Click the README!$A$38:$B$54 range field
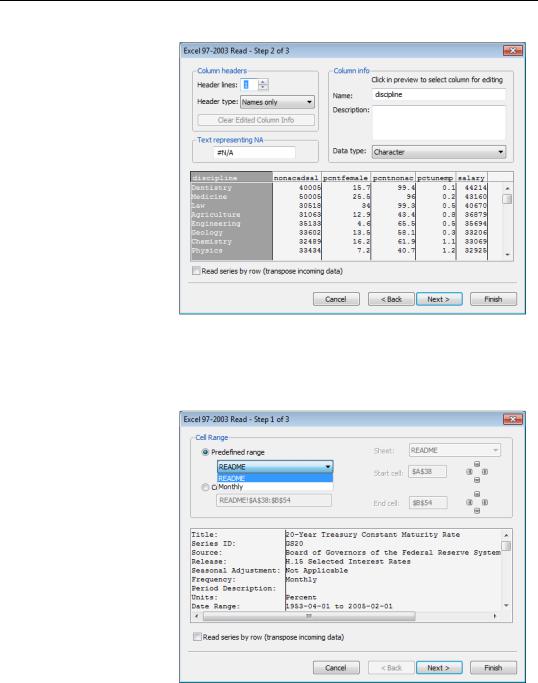The width and height of the screenshot is (538, 683). point(274,500)
